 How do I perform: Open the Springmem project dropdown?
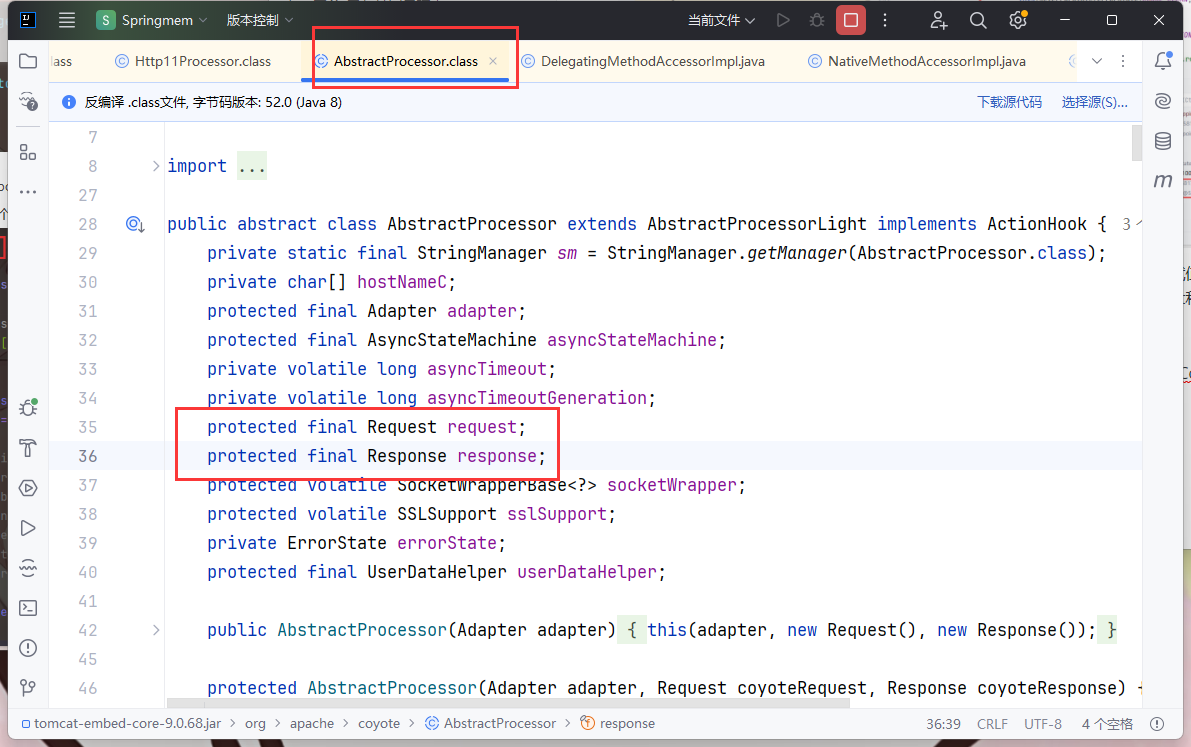click(152, 20)
